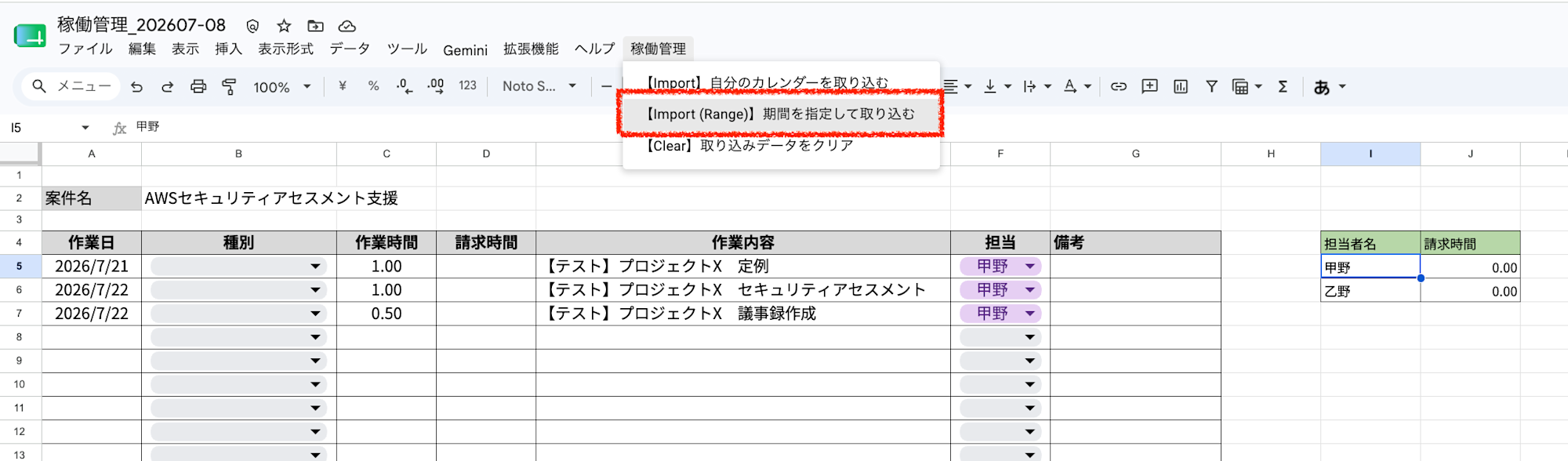Click the select-all corner box
This screenshot has width=1568, height=461.
coord(20,153)
